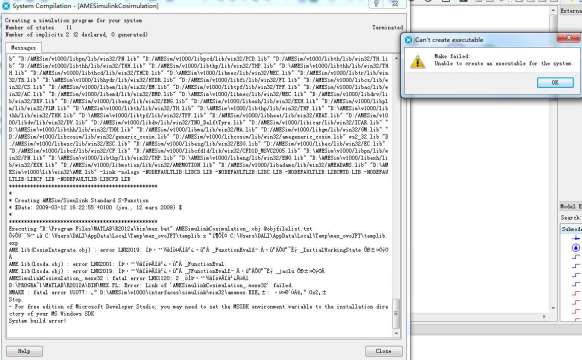This screenshot has height=360, width=582.
Task: Click the sketch area vertical scroll-up arrow
Action: click(x=553, y=10)
